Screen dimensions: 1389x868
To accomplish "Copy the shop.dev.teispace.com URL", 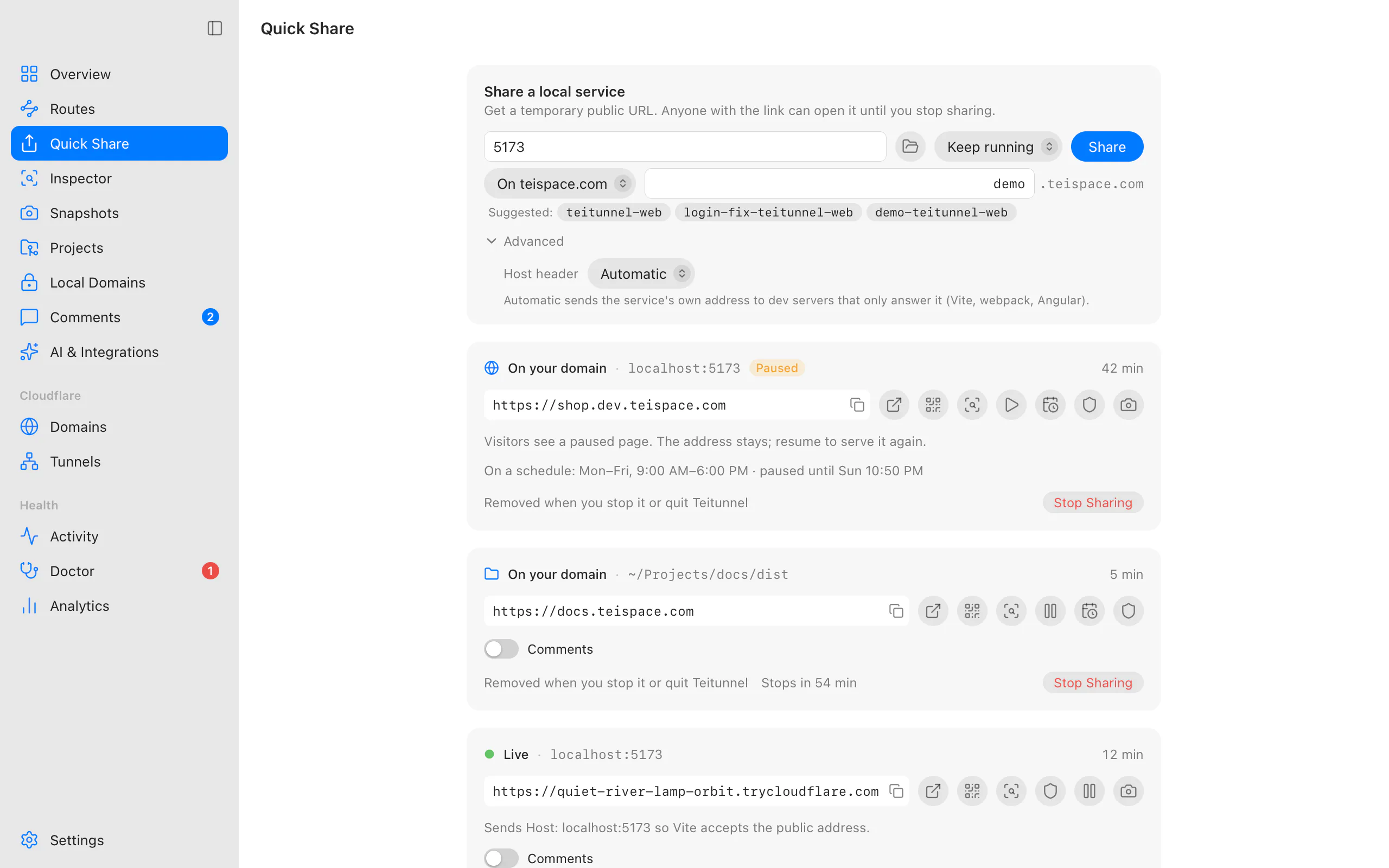I will click(x=856, y=405).
